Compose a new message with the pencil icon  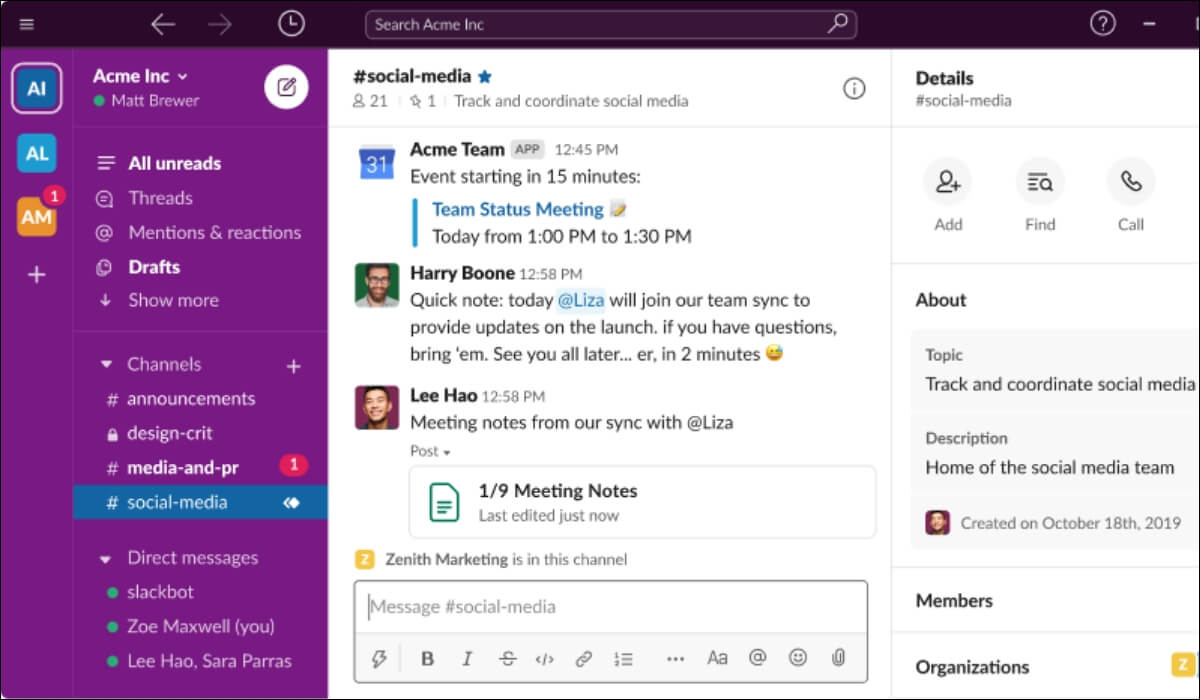(x=286, y=88)
